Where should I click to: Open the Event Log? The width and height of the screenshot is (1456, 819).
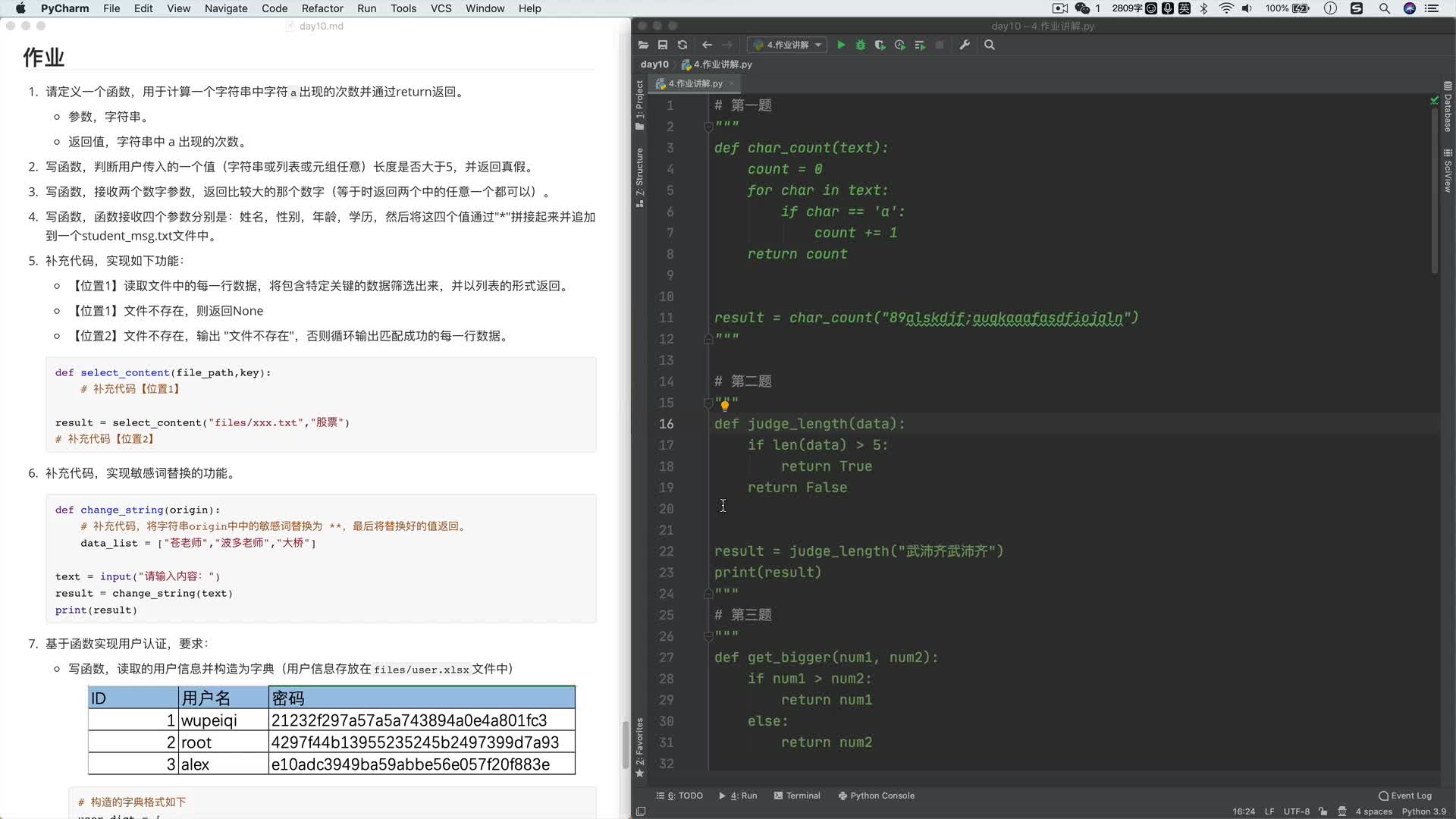tap(1405, 795)
